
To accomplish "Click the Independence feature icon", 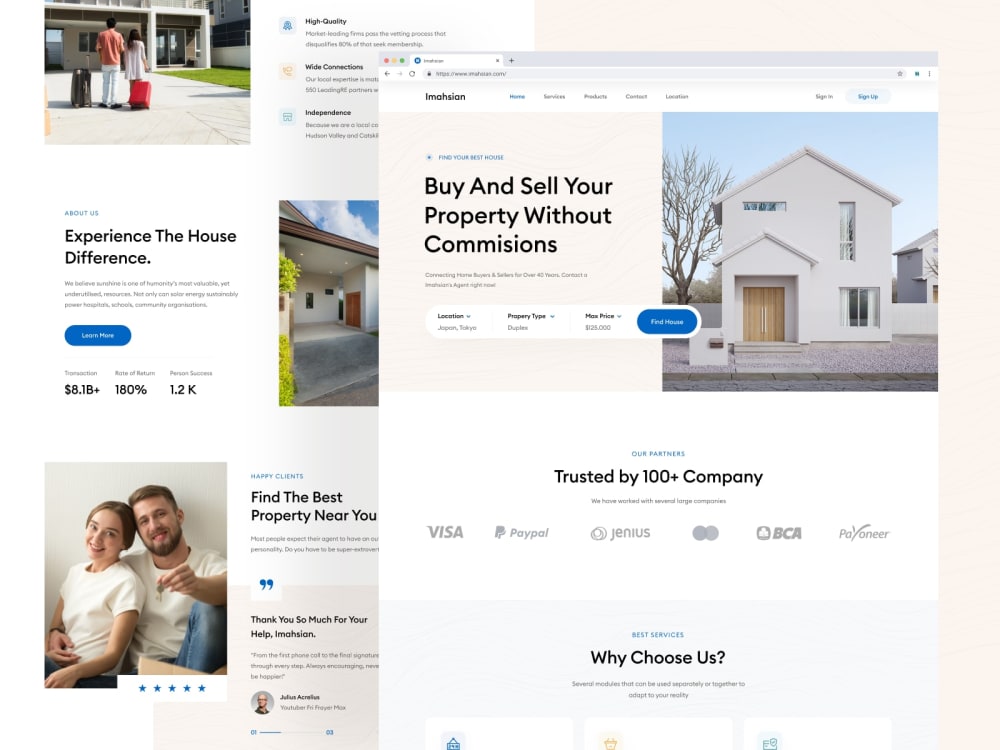I will (x=288, y=117).
